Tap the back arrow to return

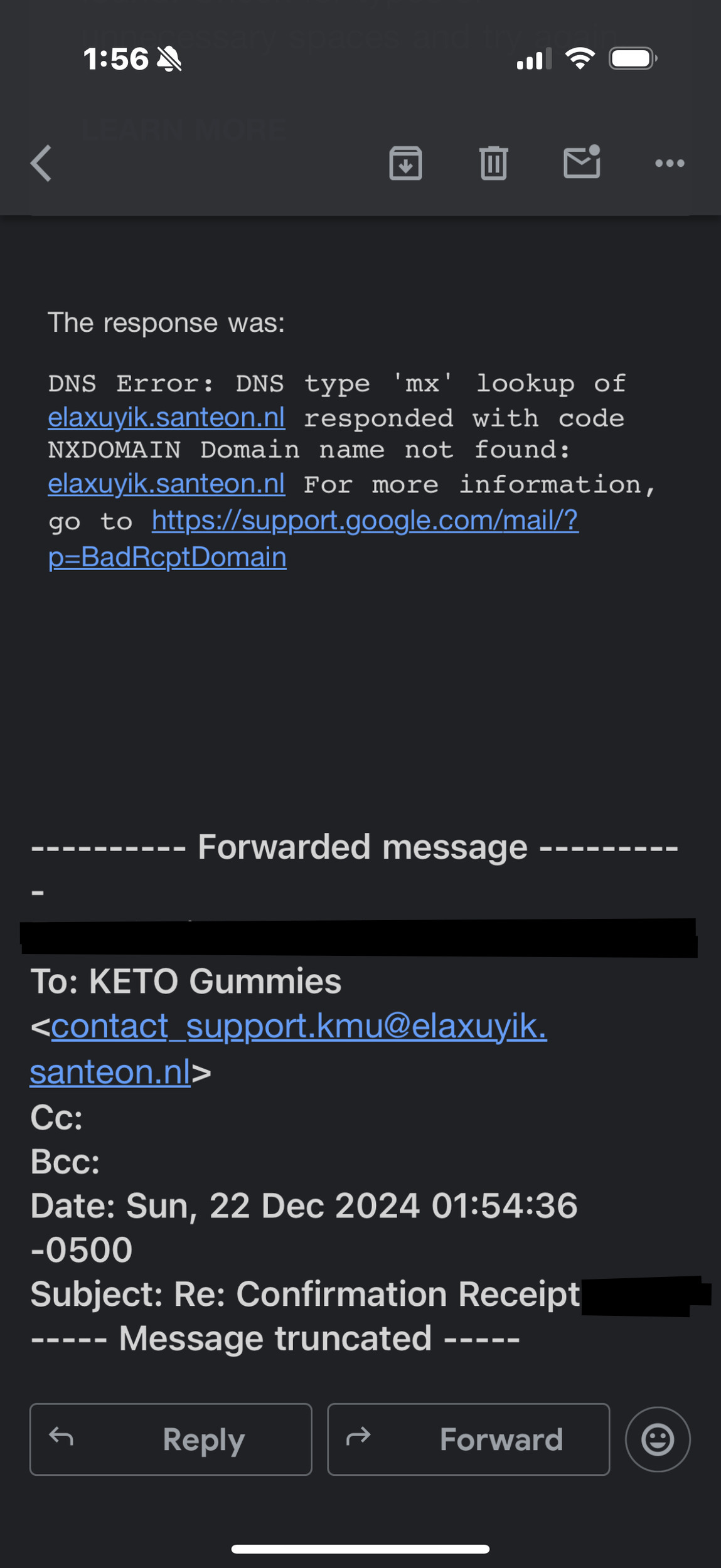pyautogui.click(x=41, y=164)
